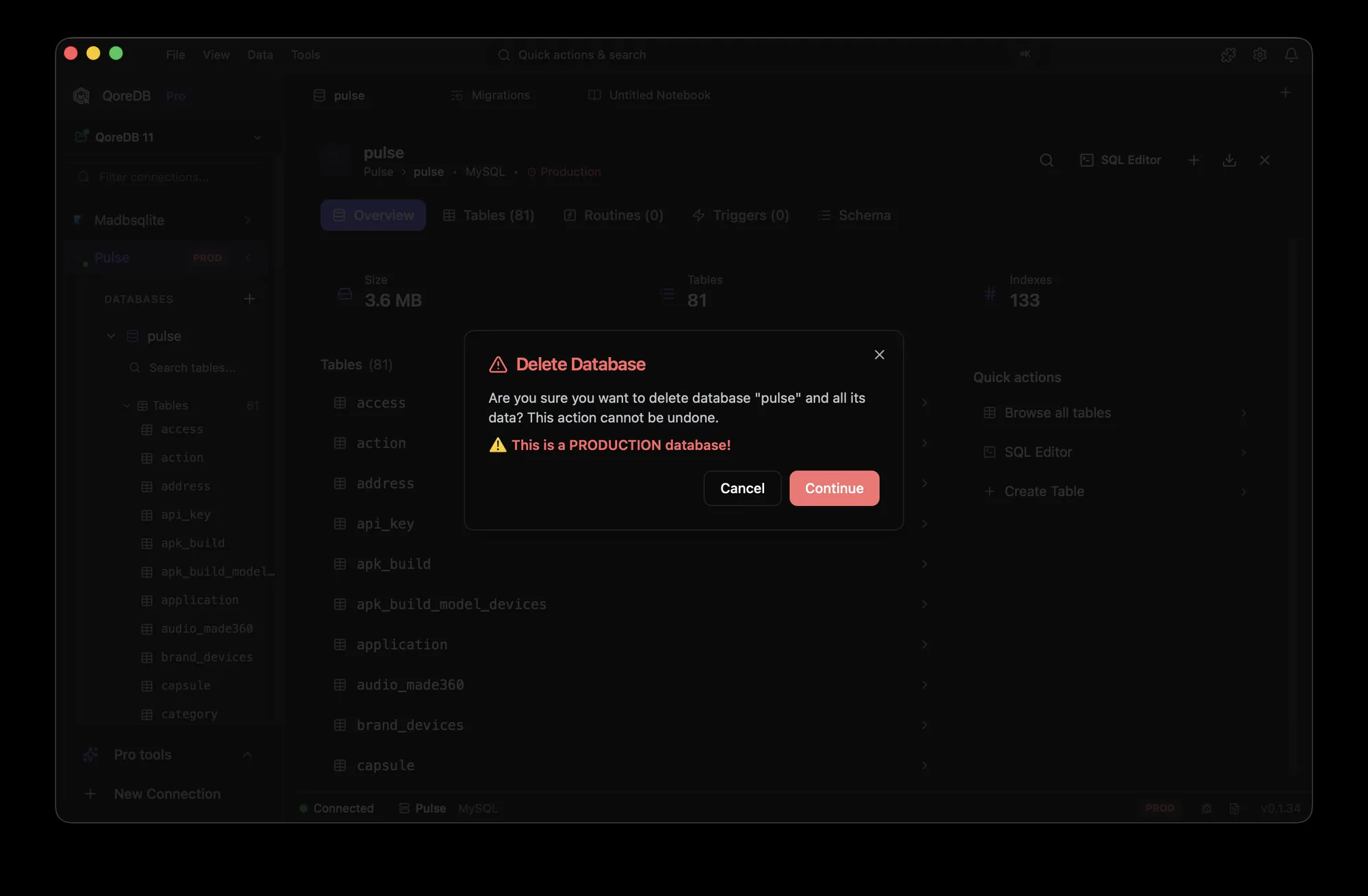Close the pulse database view
Image resolution: width=1368 pixels, height=896 pixels.
1265,160
